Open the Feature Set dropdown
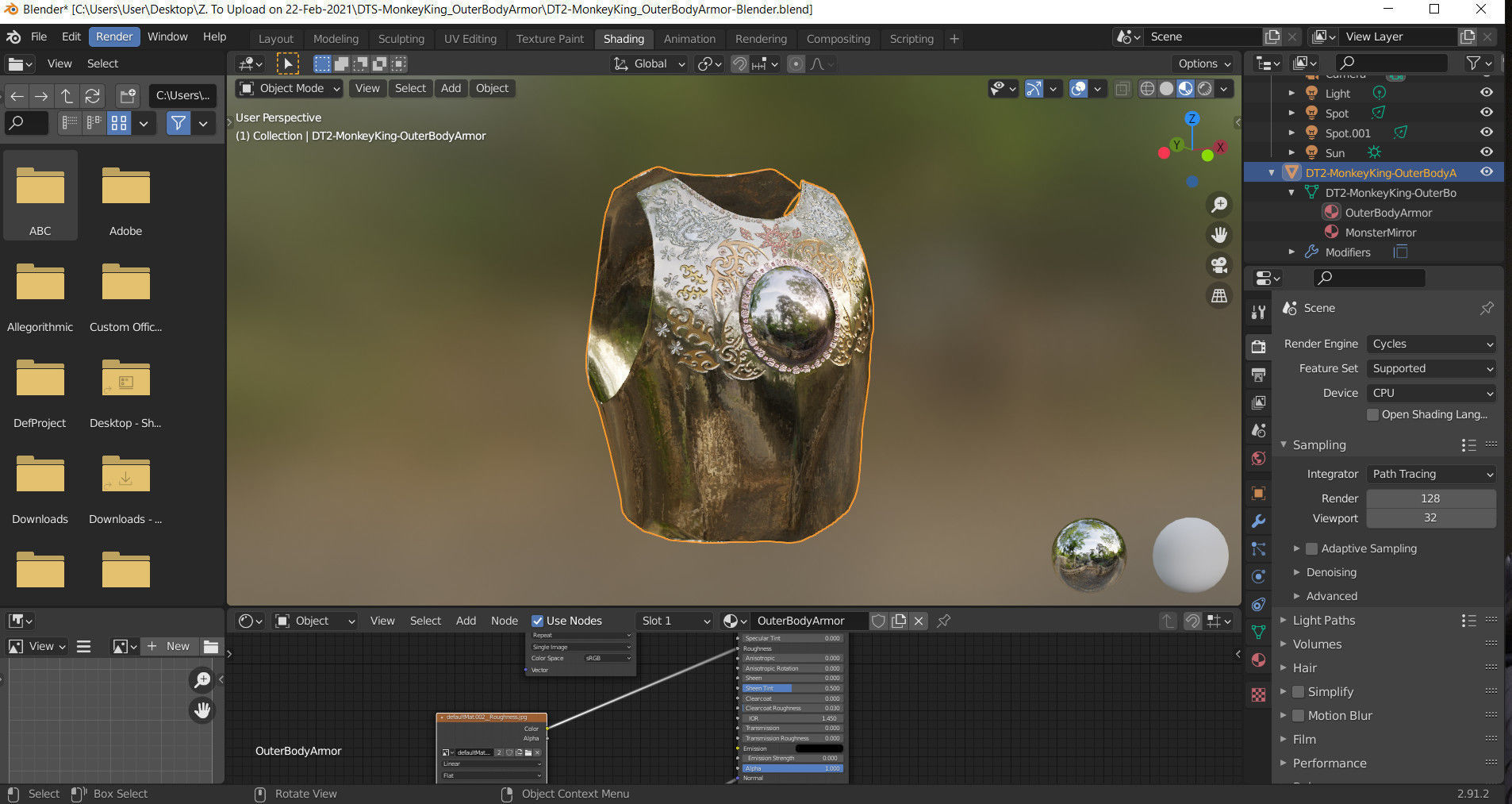Image resolution: width=1512 pixels, height=804 pixels. [x=1431, y=368]
